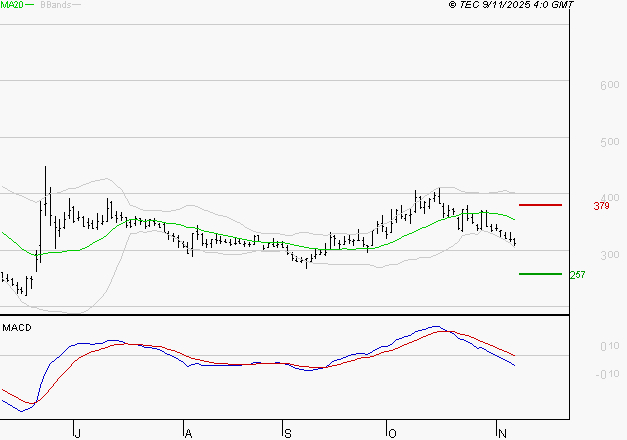The image size is (627, 440).
Task: Click the 500 price axis label
Action: point(609,142)
